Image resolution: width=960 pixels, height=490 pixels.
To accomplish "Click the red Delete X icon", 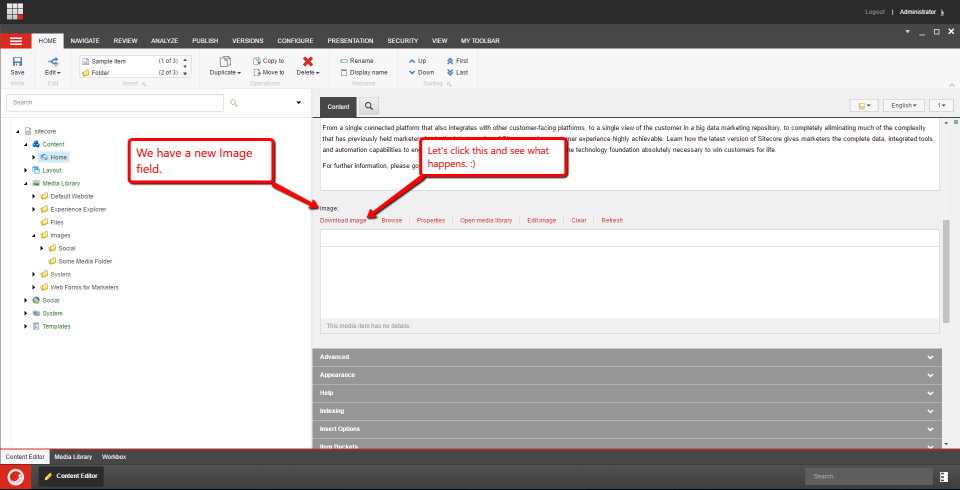I will [x=307, y=62].
